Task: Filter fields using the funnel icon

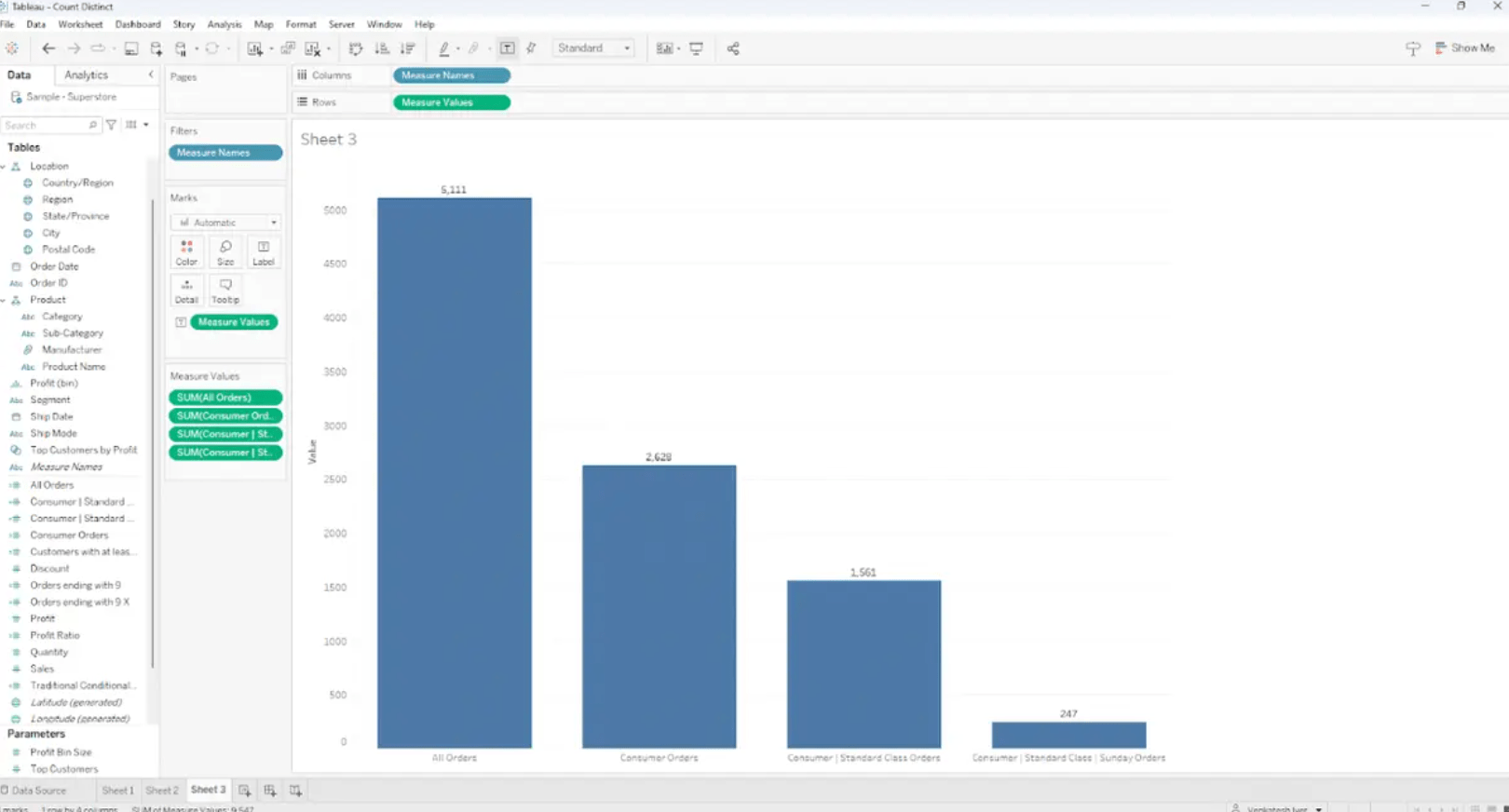Action: tap(111, 125)
